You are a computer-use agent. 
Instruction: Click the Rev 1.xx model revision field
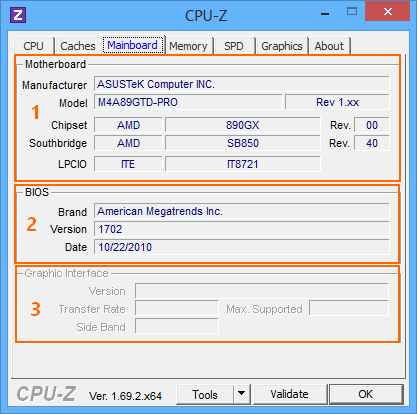click(337, 102)
